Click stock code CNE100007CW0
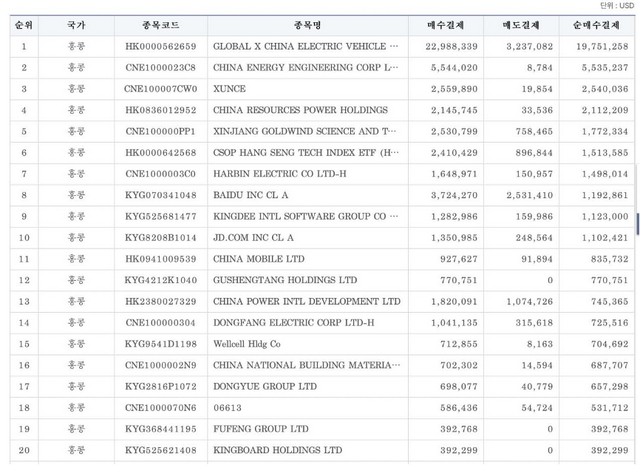 pyautogui.click(x=161, y=89)
